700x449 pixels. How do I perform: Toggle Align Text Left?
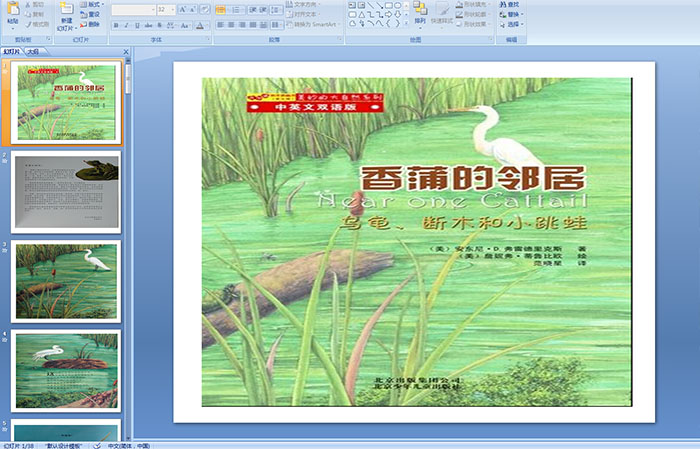coord(221,25)
